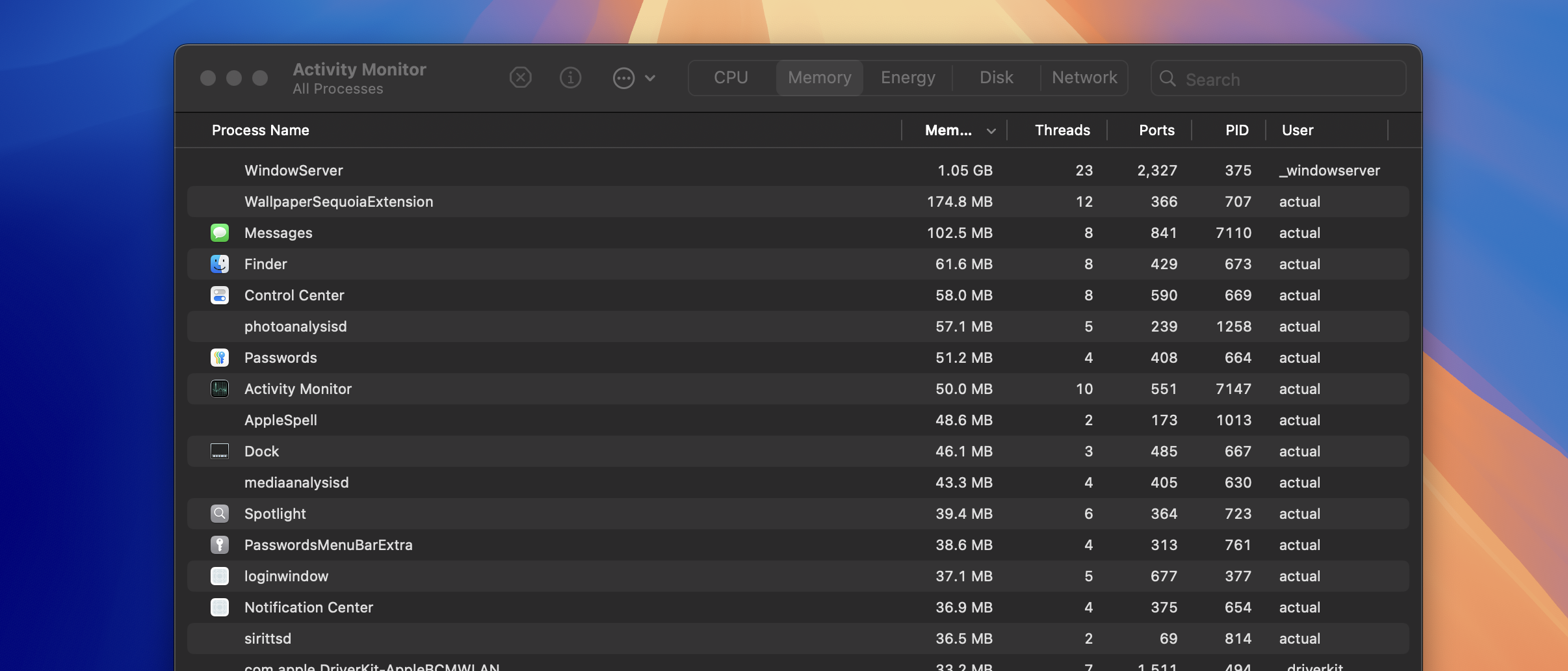Click the stop process (X) toolbar icon
Viewport: 1568px width, 671px height.
click(520, 78)
